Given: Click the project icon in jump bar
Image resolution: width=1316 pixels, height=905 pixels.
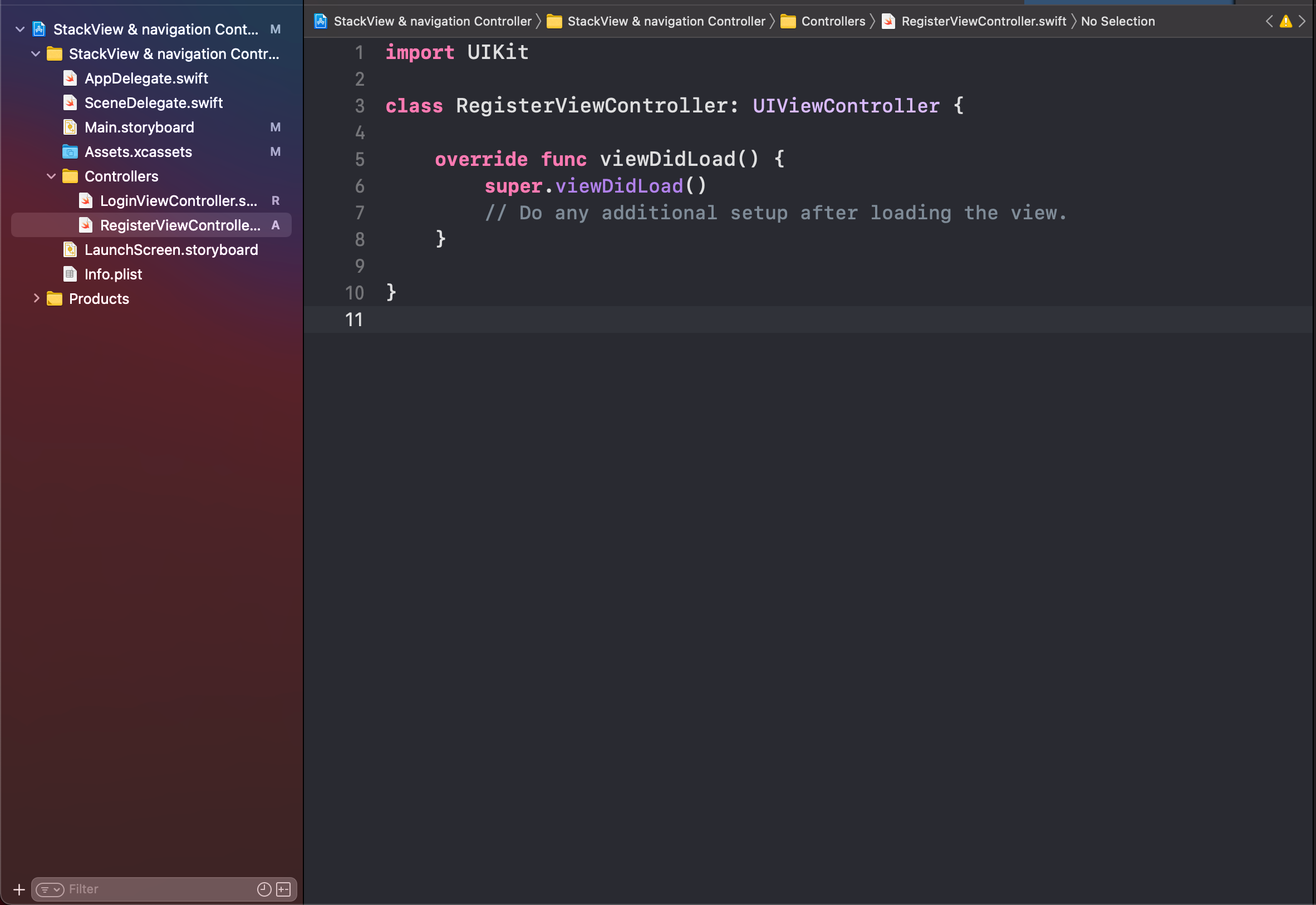Looking at the screenshot, I should (x=321, y=21).
